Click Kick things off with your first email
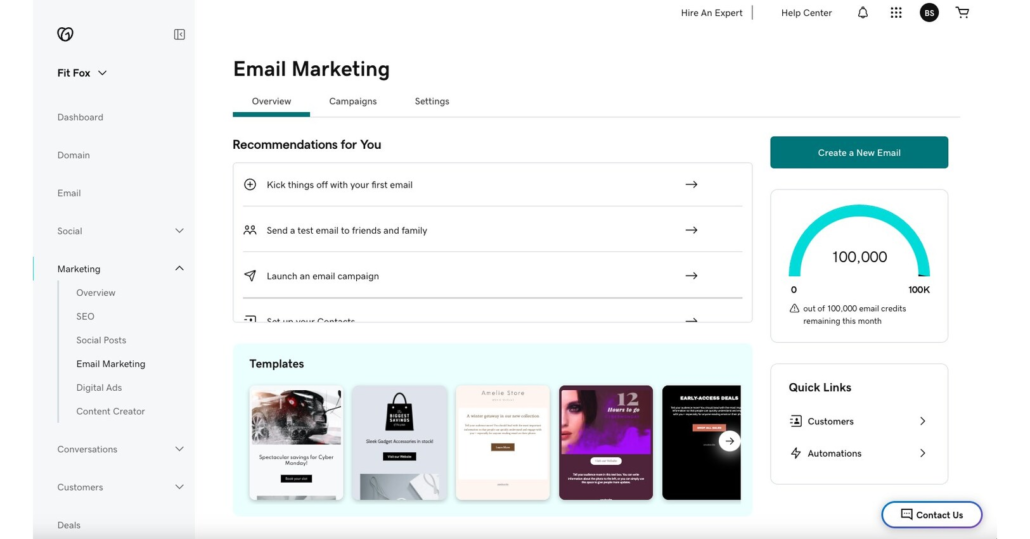The width and height of the screenshot is (1030, 539). (x=340, y=184)
